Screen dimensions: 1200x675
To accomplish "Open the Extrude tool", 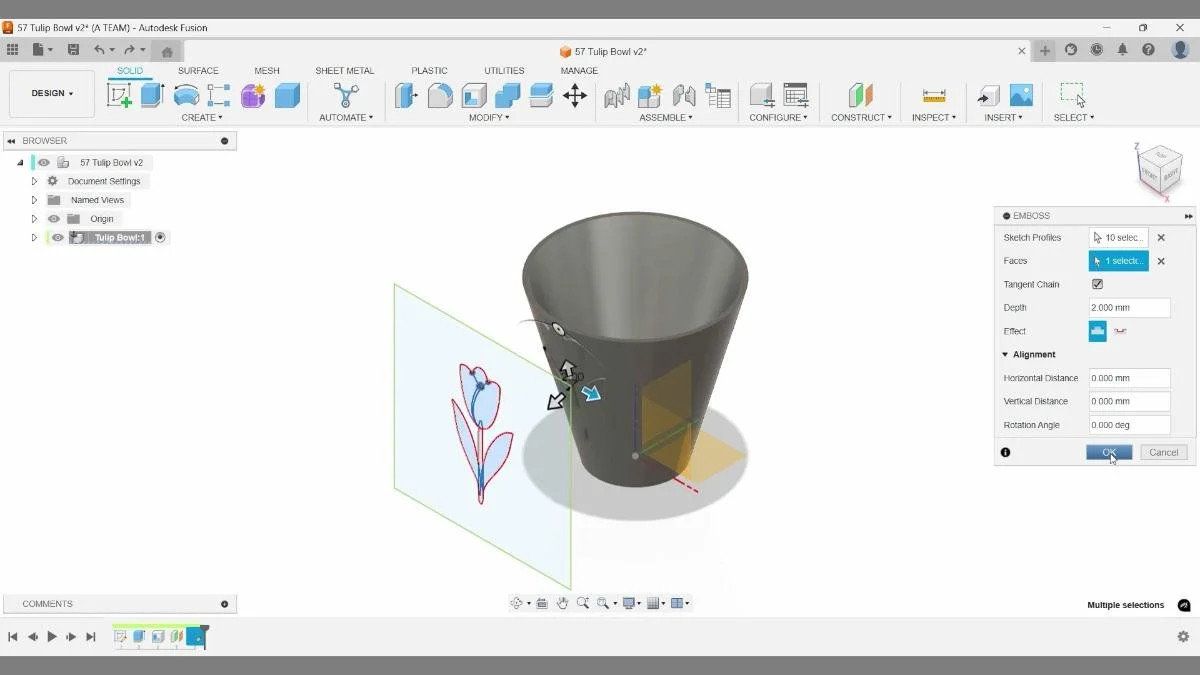I will point(150,95).
